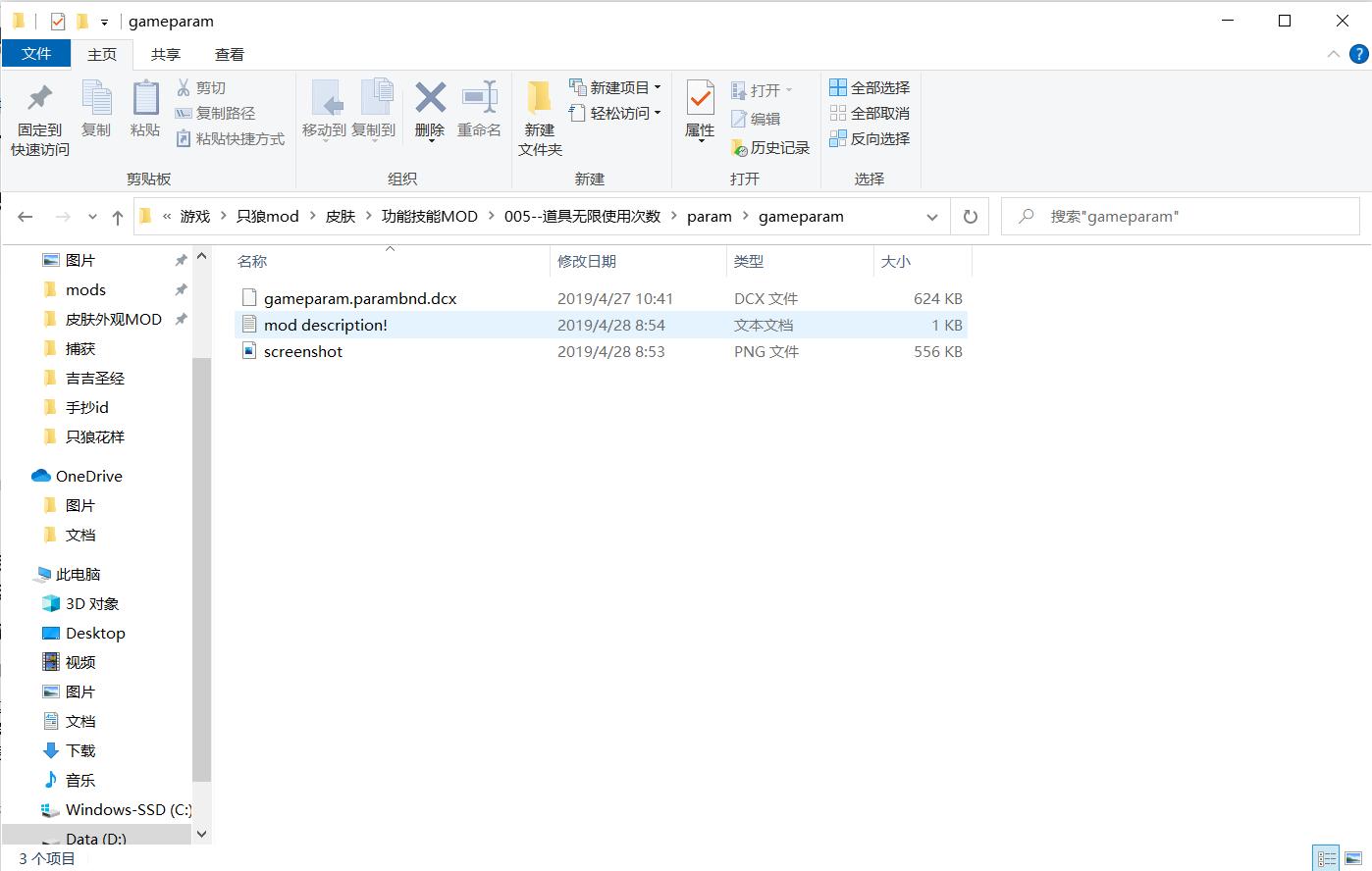Click Invert Selection (反向选择) option
Screen dimensions: 1372x871
click(x=871, y=139)
